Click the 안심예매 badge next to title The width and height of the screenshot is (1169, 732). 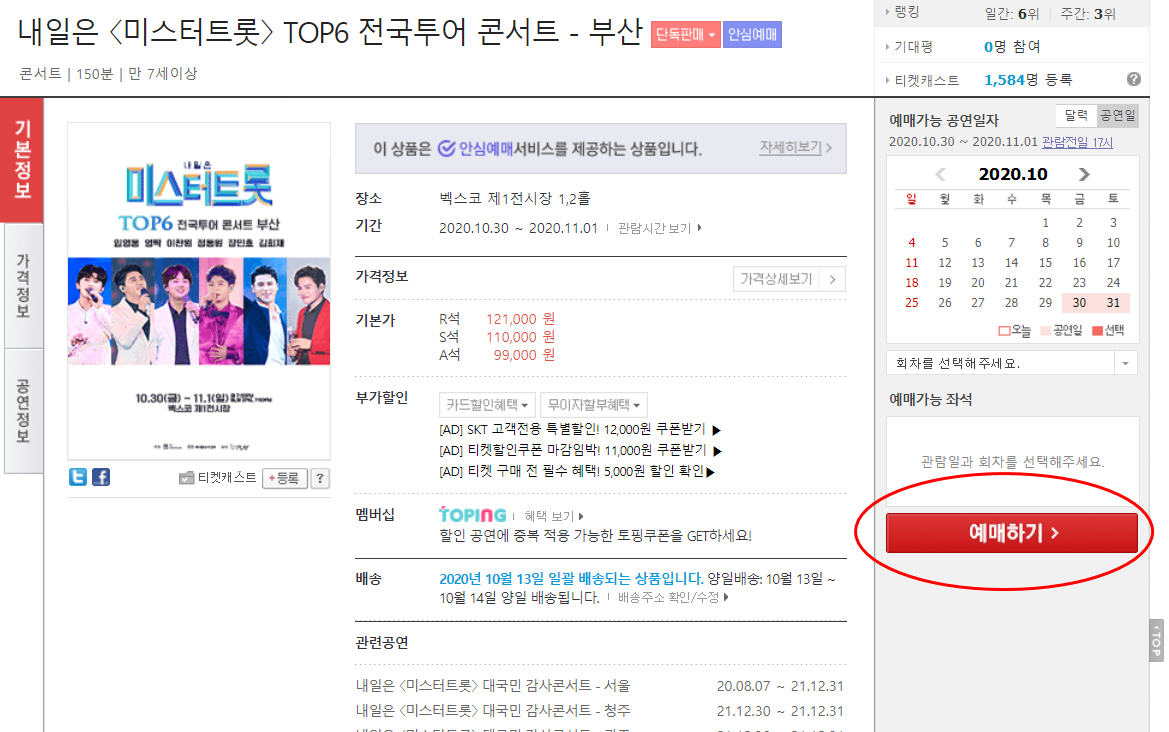pyautogui.click(x=752, y=34)
